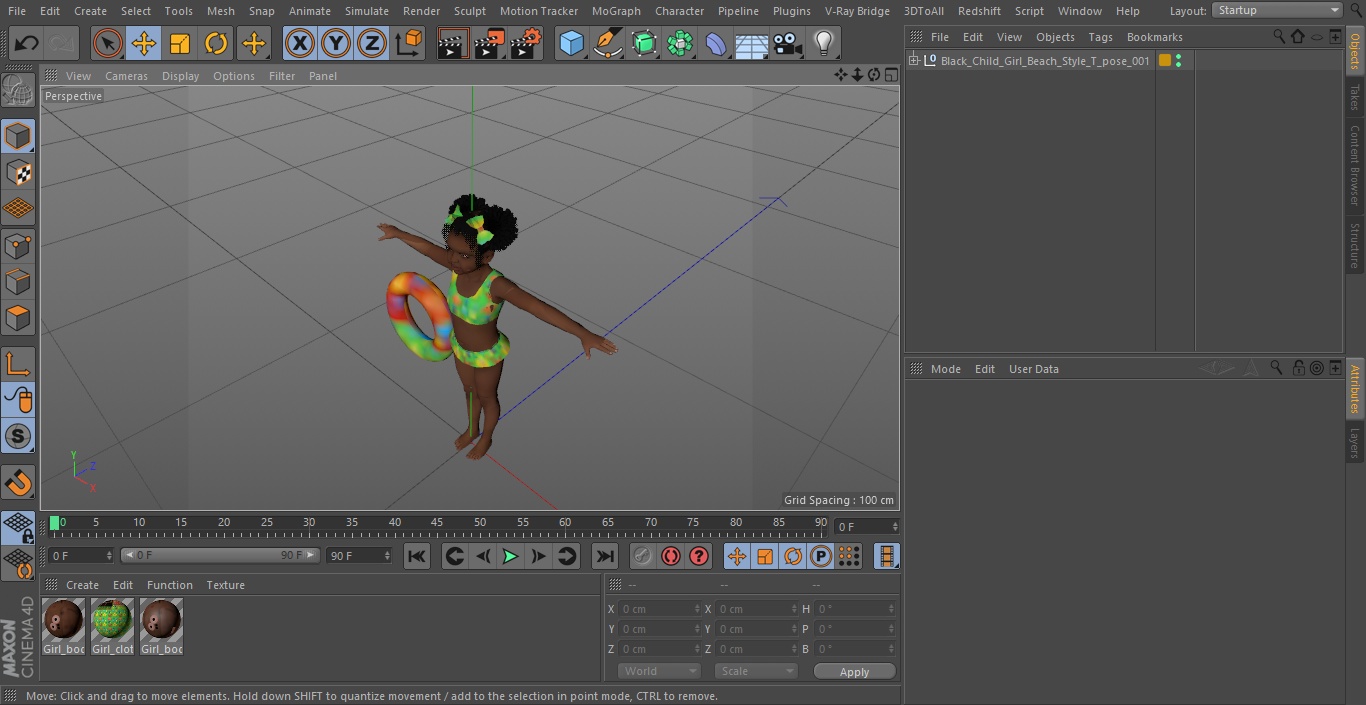Switch to Texture mode

point(18,172)
